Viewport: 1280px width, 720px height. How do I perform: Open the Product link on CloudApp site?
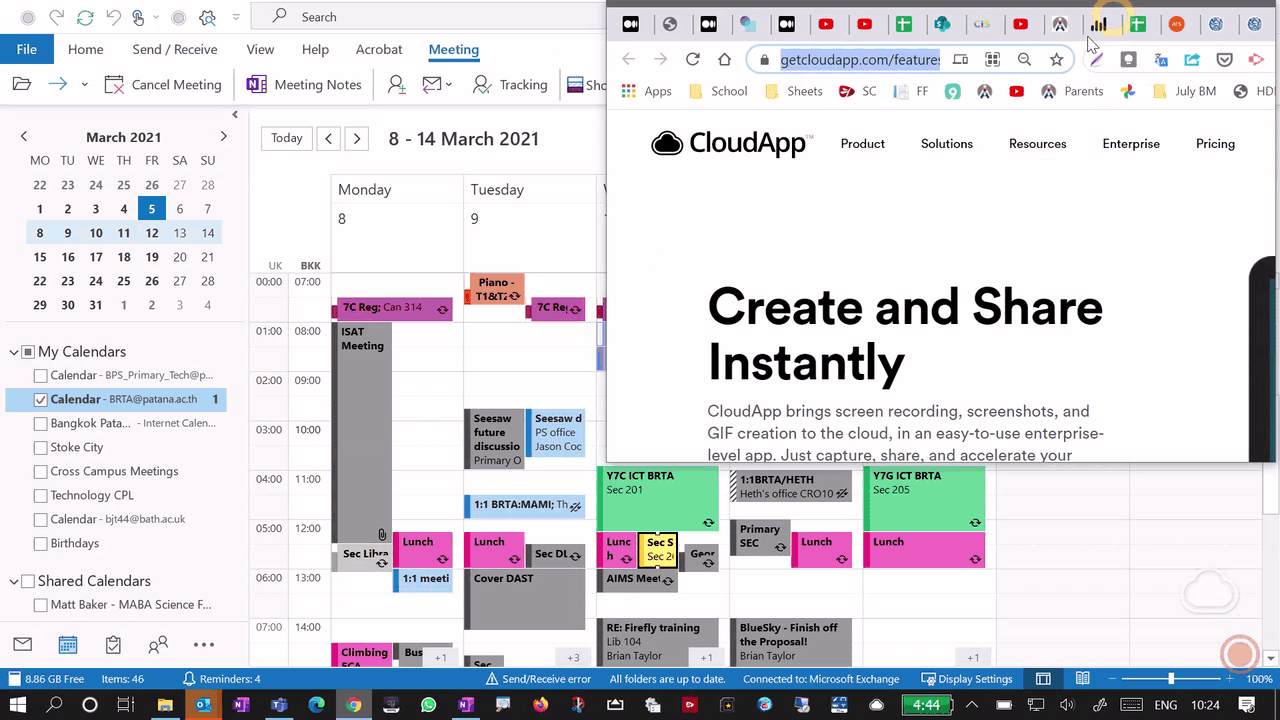[863, 144]
